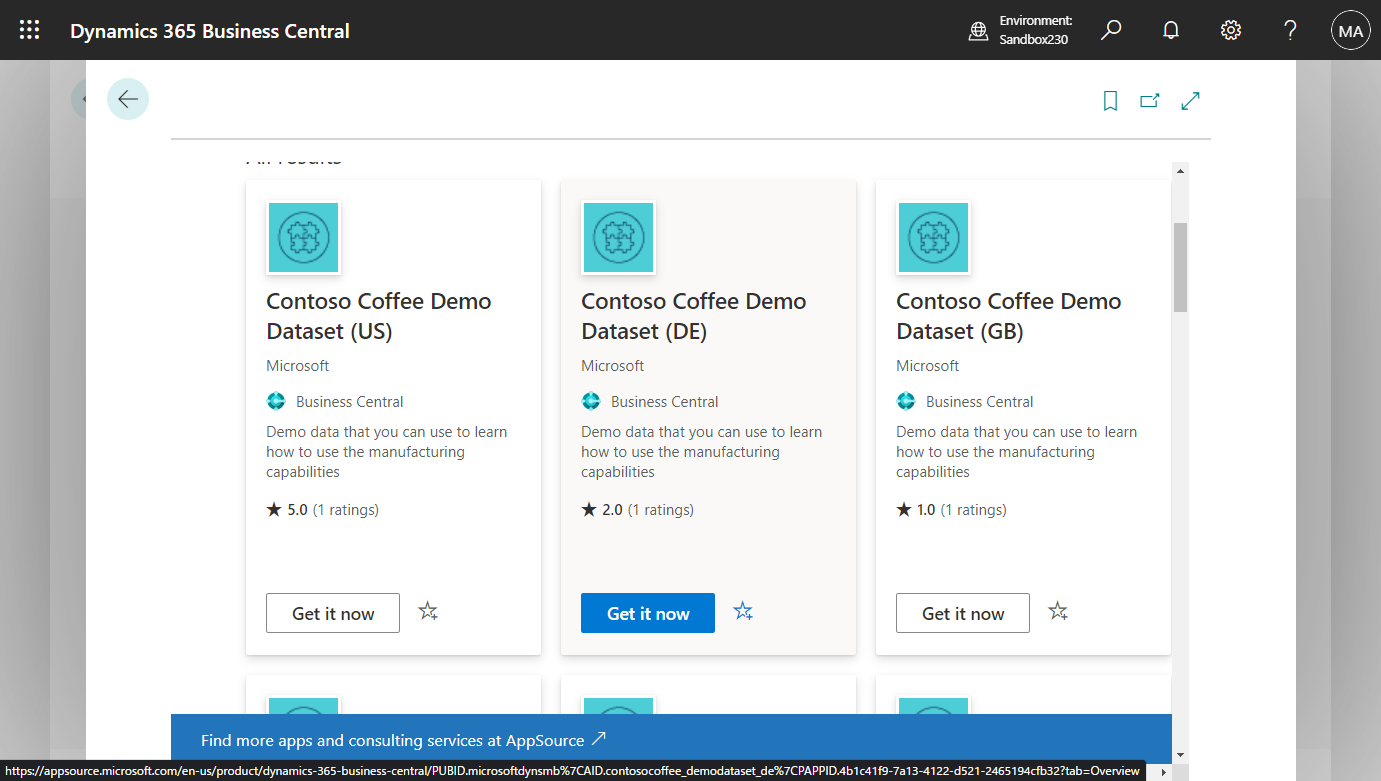Viewport: 1381px width, 781px height.
Task: Open the search tool in the header
Action: pos(1110,30)
